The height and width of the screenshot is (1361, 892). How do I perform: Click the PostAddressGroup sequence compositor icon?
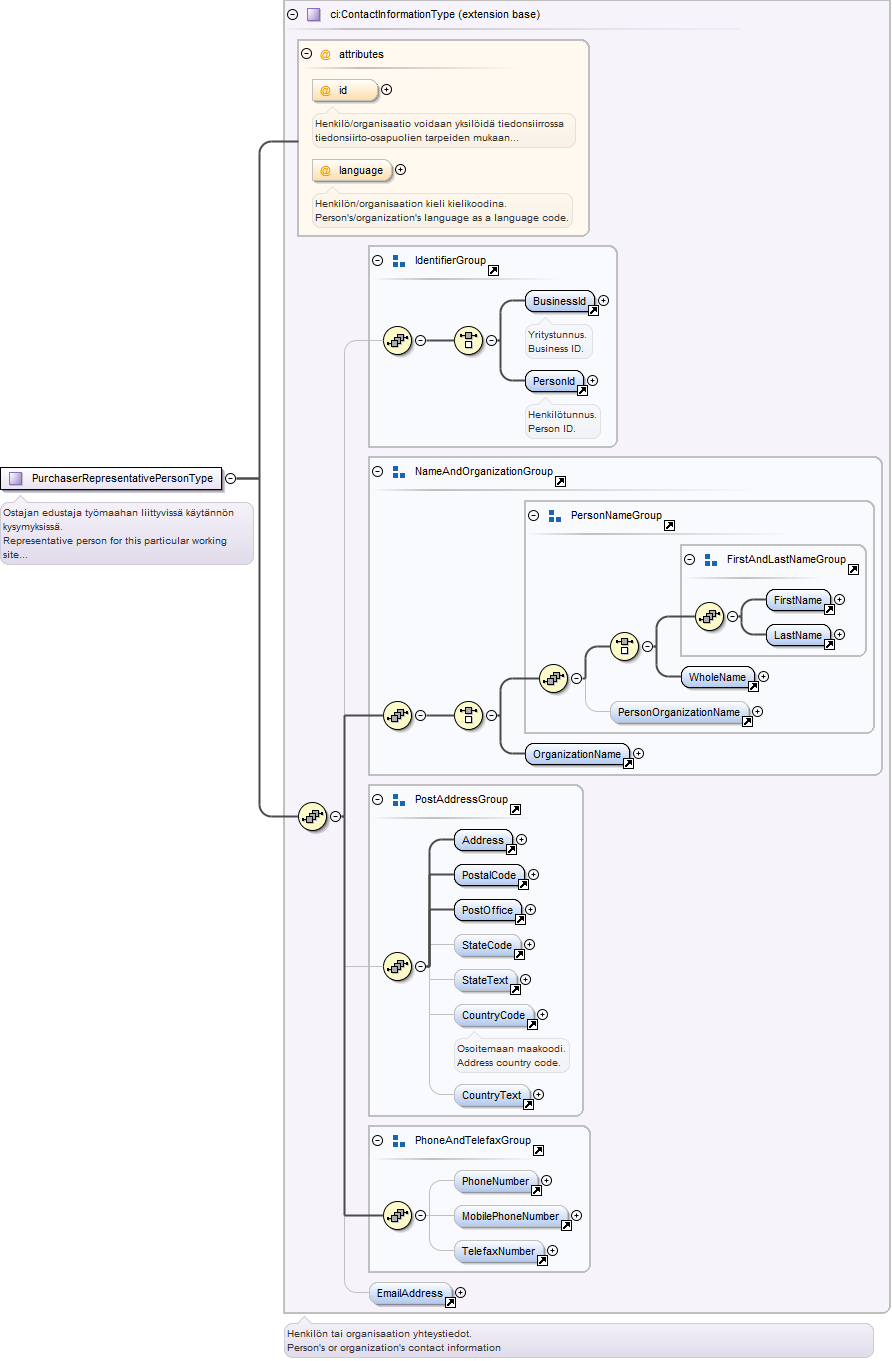click(x=398, y=966)
